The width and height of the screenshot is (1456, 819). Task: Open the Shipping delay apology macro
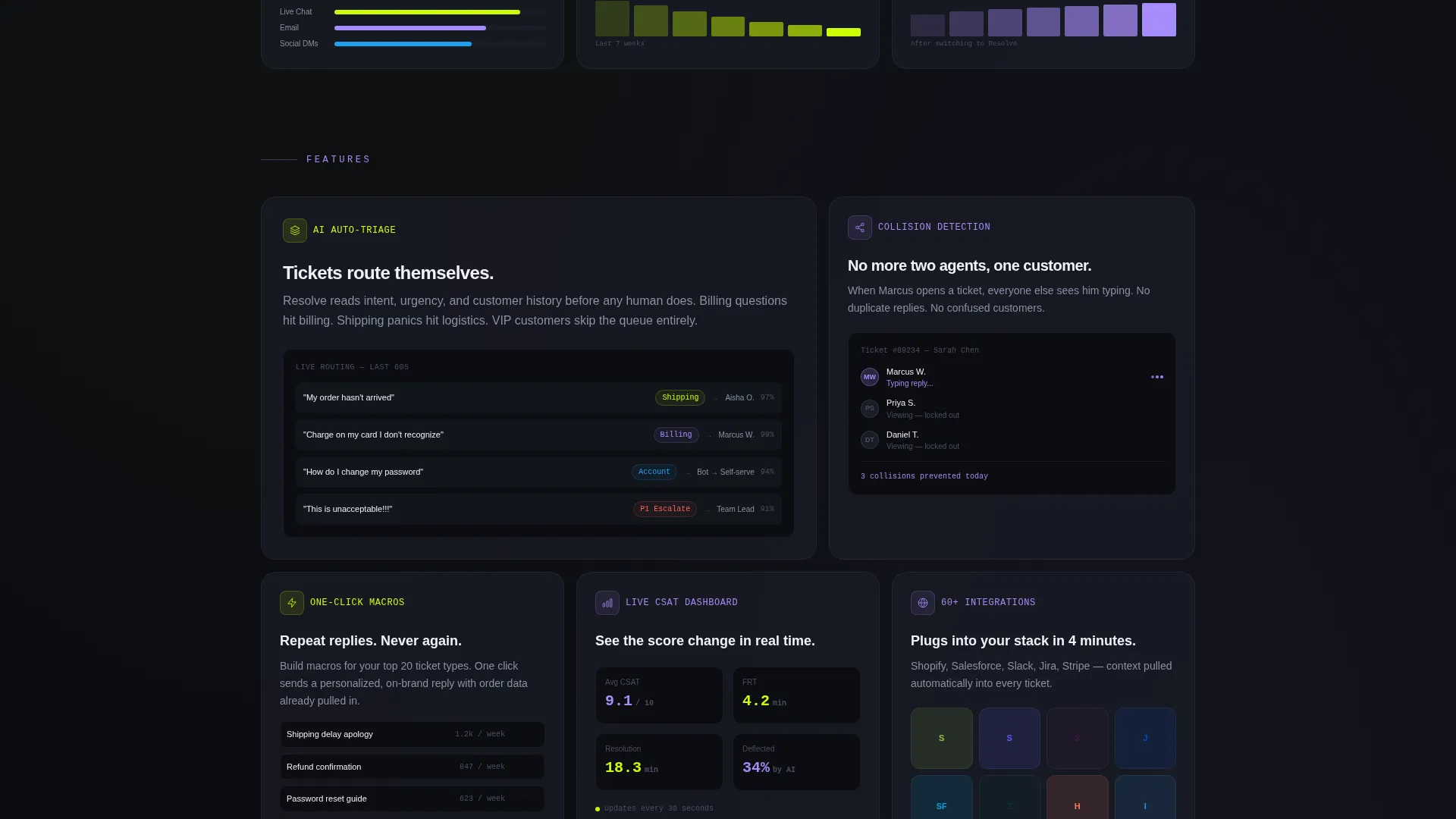coord(413,735)
